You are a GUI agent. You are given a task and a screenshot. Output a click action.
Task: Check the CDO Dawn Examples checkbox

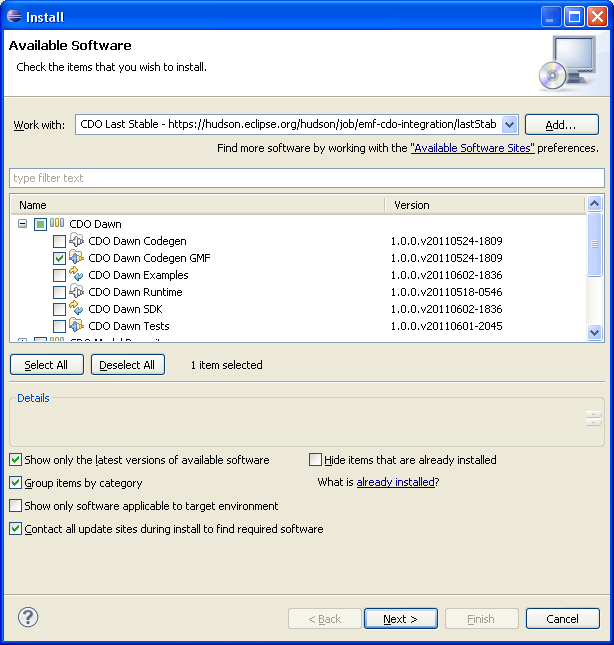tap(59, 275)
